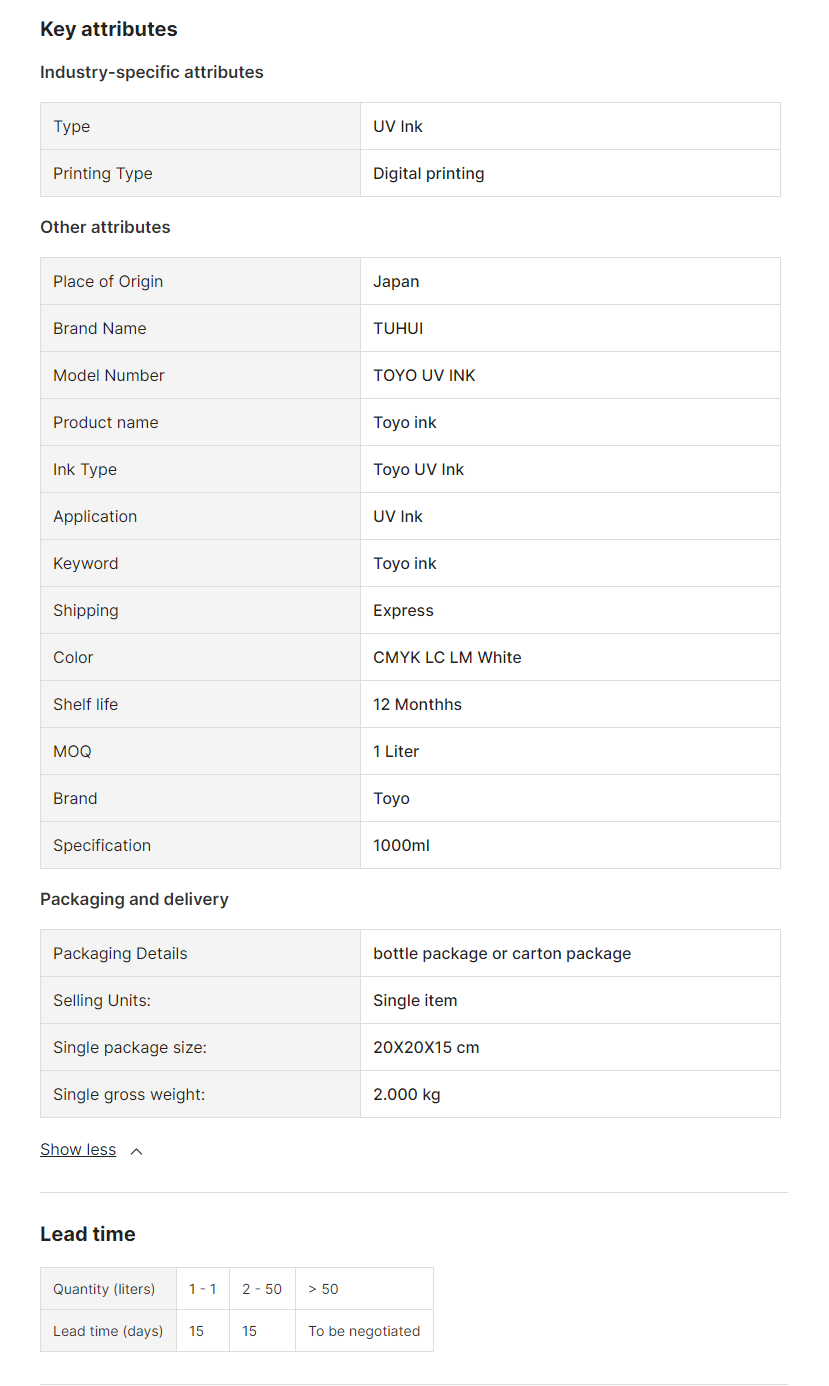Click the TUHUI brand name value
Viewport: 829px width, 1386px height.
[x=398, y=329]
